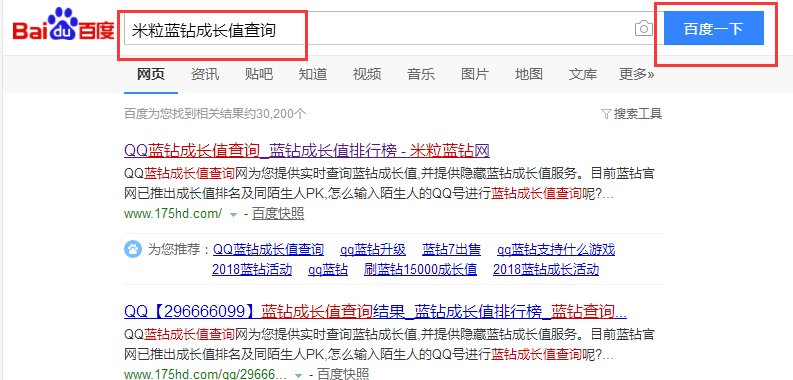Open suggested search qq蓝钻升级
Screen dimensions: 793x380
tap(373, 249)
